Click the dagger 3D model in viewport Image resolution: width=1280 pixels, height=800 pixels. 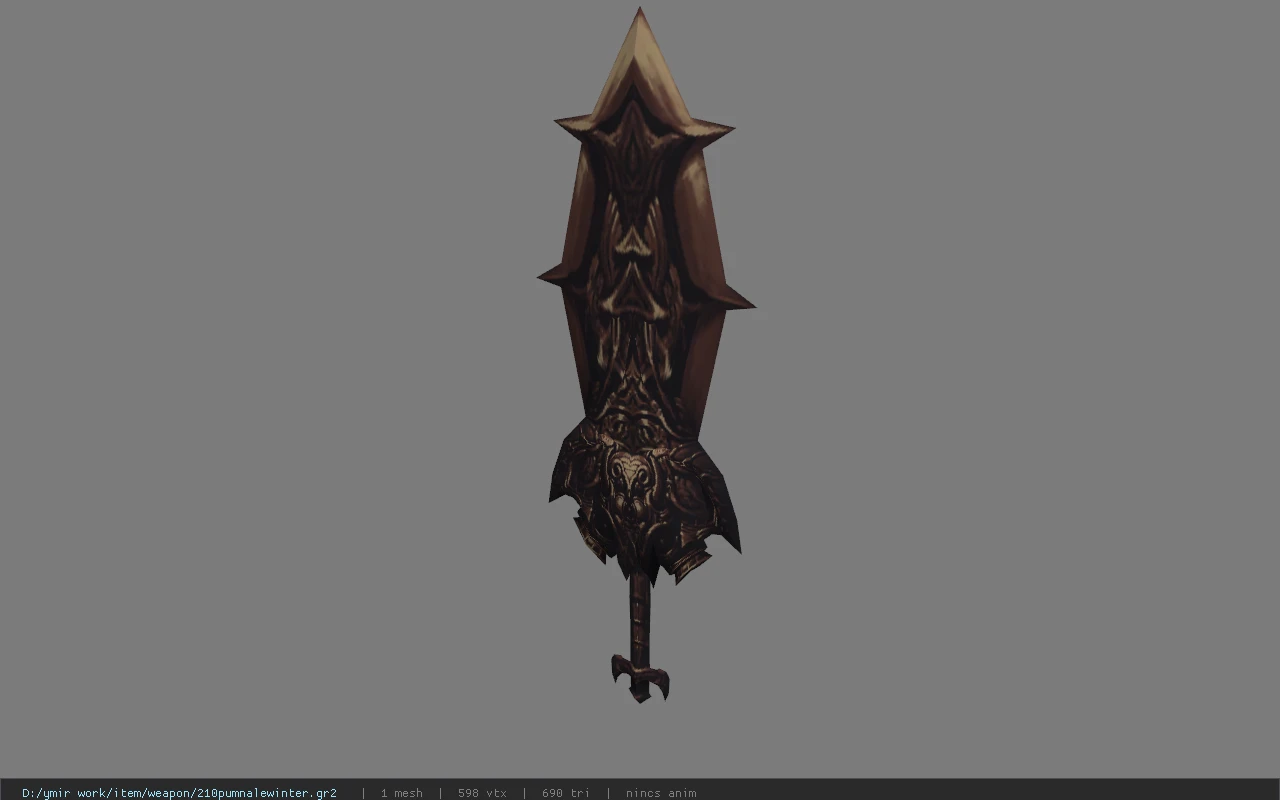[x=645, y=355]
